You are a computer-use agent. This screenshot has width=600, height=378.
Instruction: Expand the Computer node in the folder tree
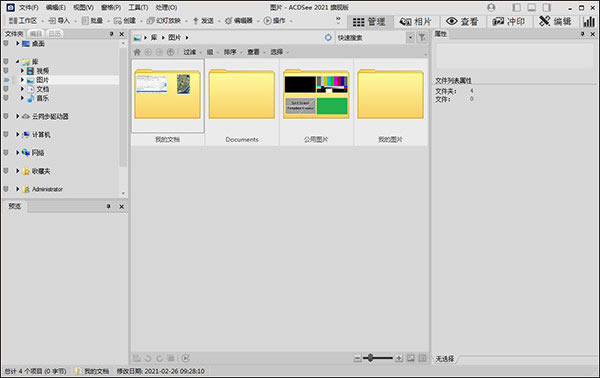click(x=18, y=135)
